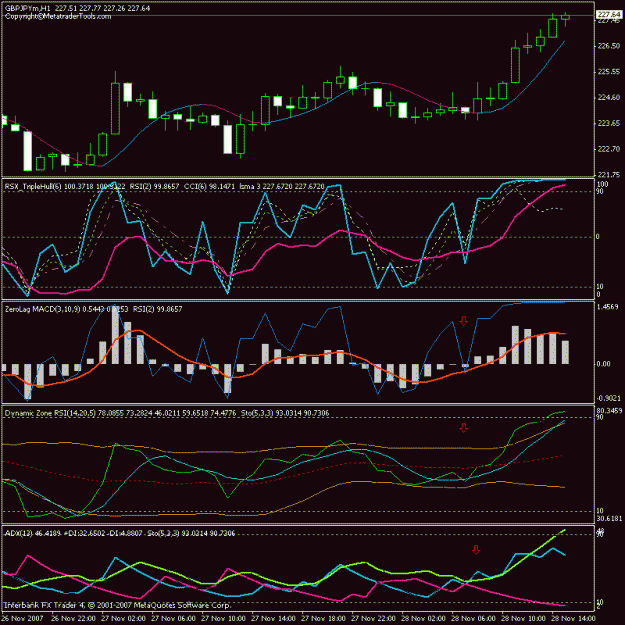Click the 28 Nov 02:00 time label

click(x=423, y=618)
